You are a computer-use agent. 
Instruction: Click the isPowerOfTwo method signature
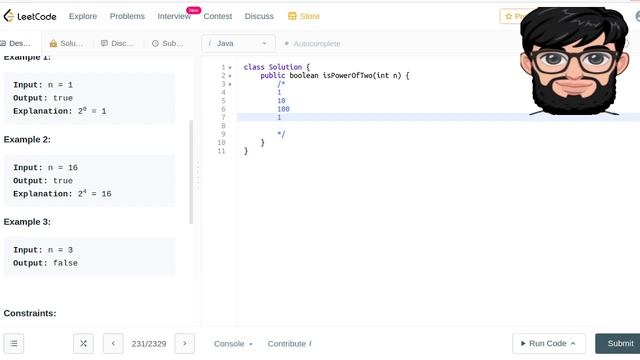[335, 76]
